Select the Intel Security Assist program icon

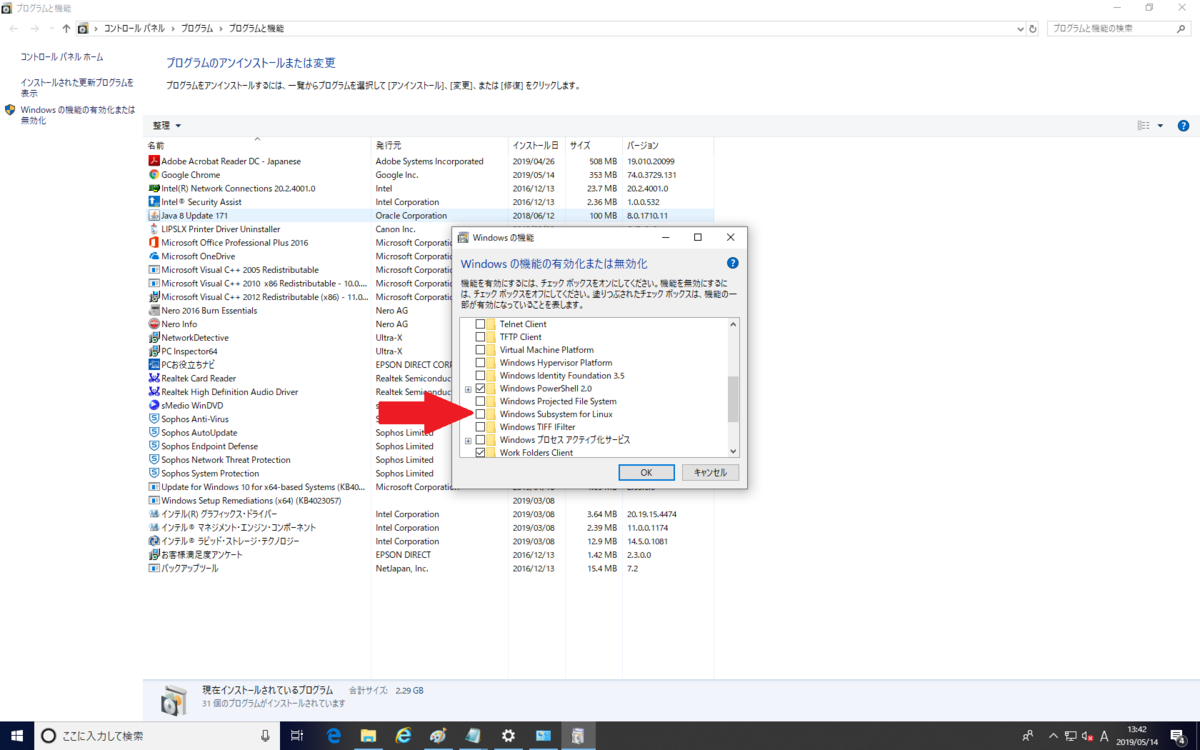coord(154,202)
